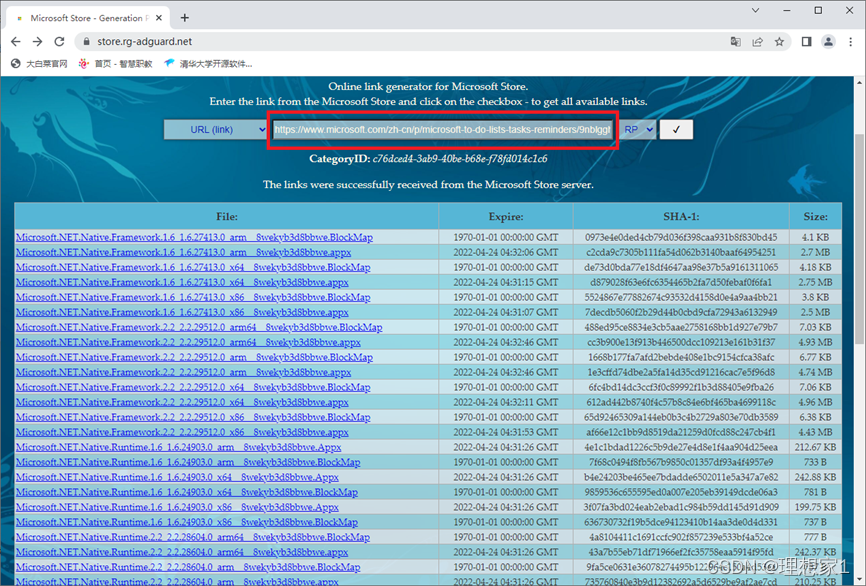The height and width of the screenshot is (586, 866).
Task: Download Framework.1.6 1.6.27413.0 x86 appx file
Action: [x=182, y=312]
